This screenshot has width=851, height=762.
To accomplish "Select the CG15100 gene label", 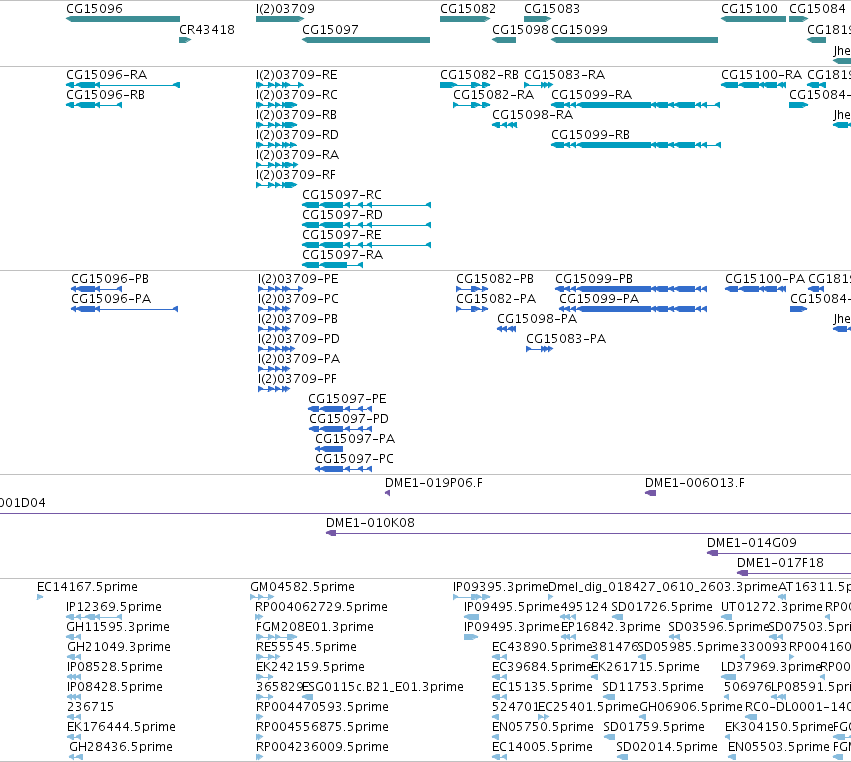I will (750, 9).
